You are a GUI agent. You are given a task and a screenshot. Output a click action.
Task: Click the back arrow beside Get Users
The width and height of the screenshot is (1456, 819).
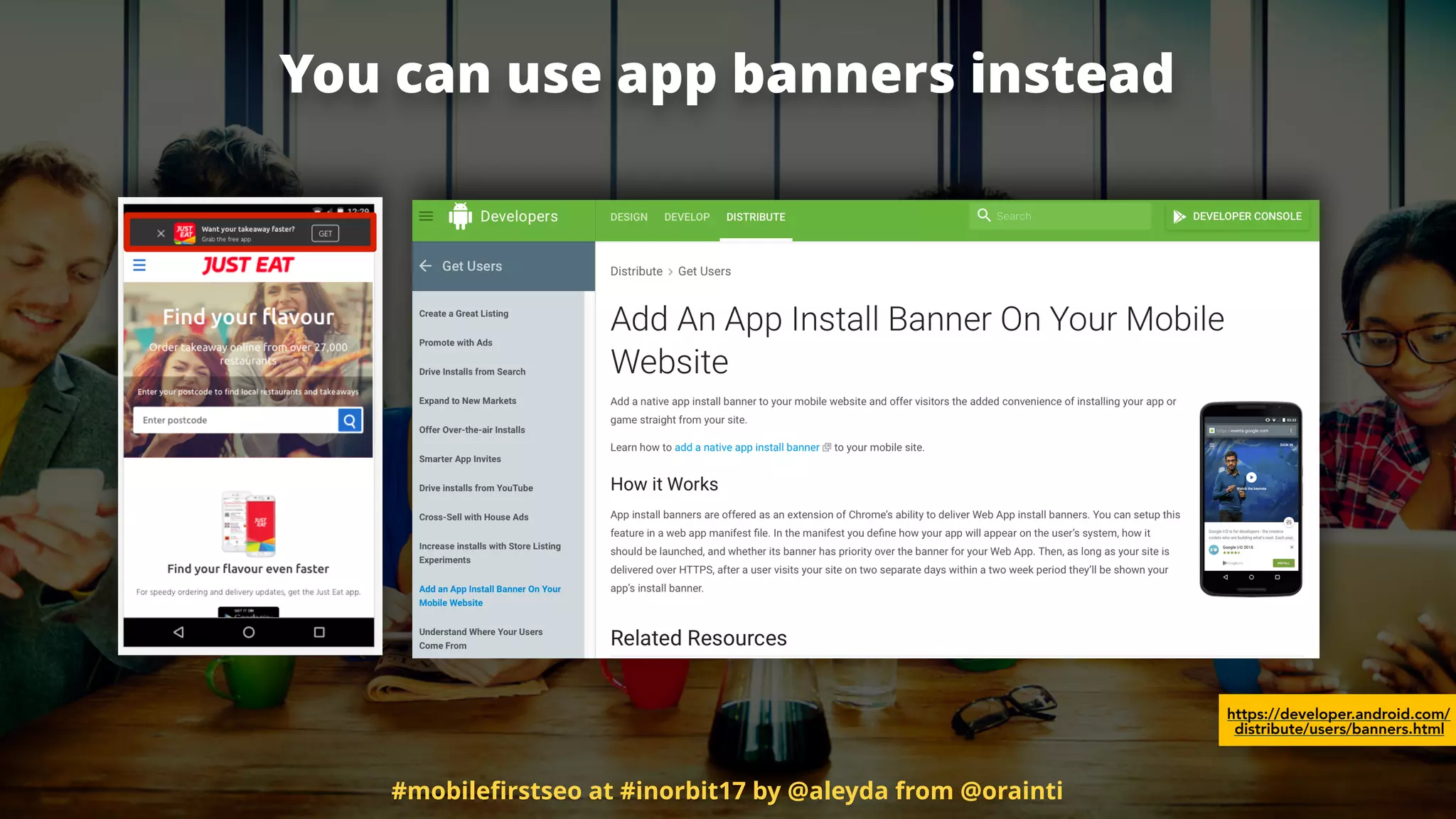pos(426,266)
